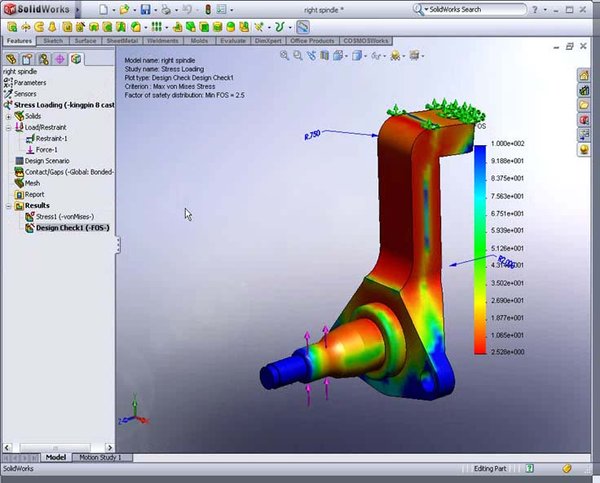Open View Orientation dropdown arrow
Image resolution: width=600 pixels, height=483 pixels.
[346, 57]
